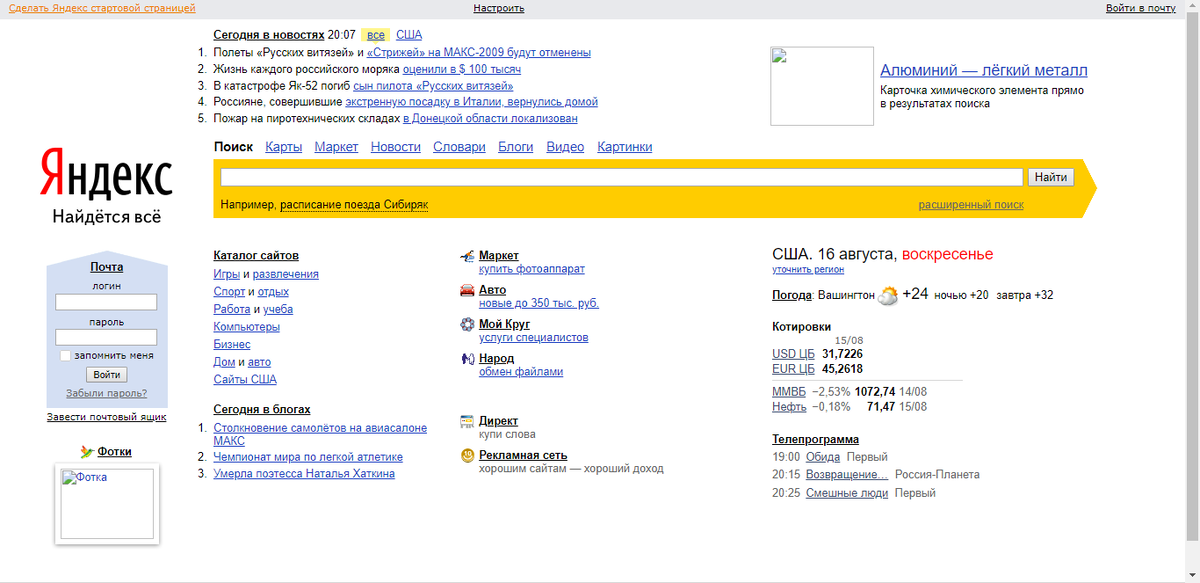Click the Найти search button
Image resolution: width=1200 pixels, height=583 pixels.
tap(1051, 177)
